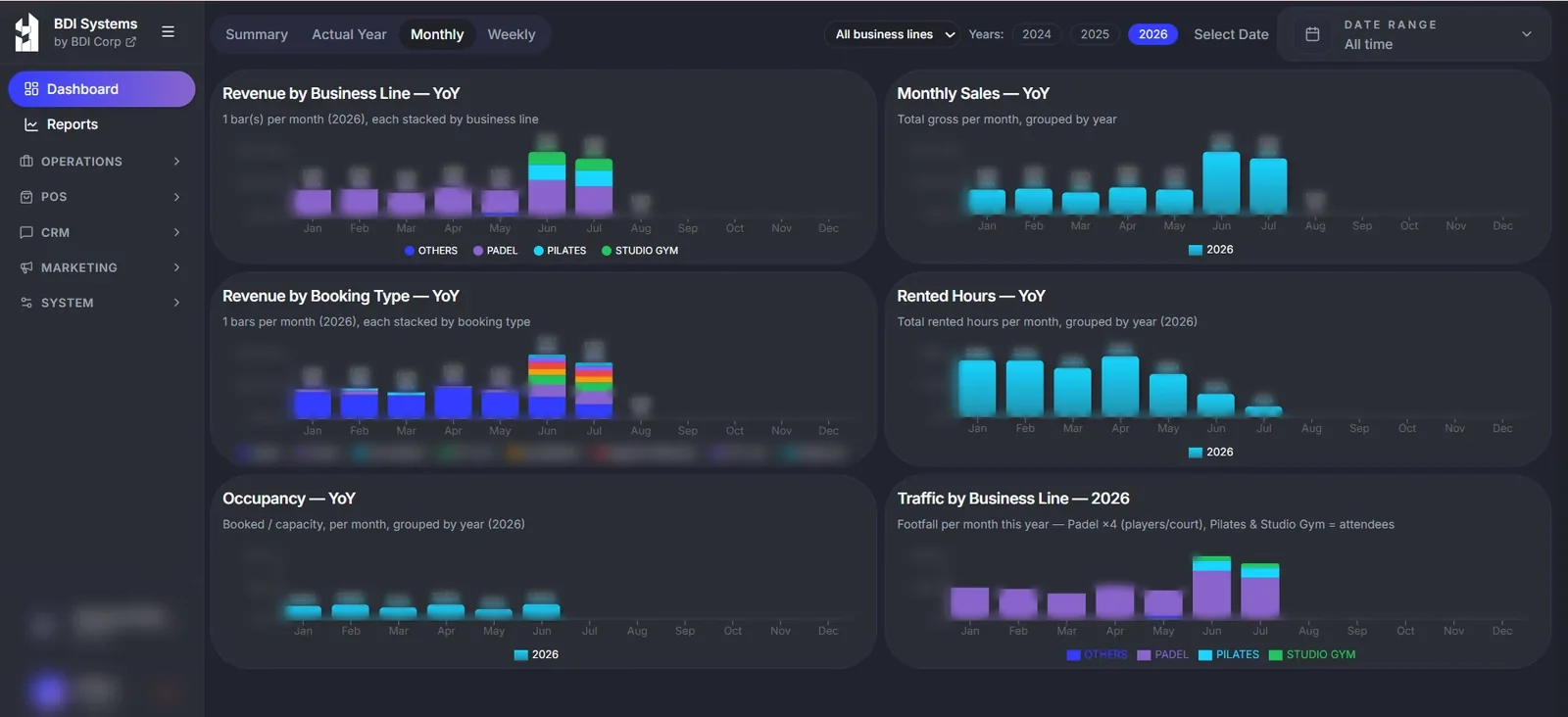Collapse sidebar with the hamburger menu icon
Viewport: 1568px width, 717px height.
[169, 31]
